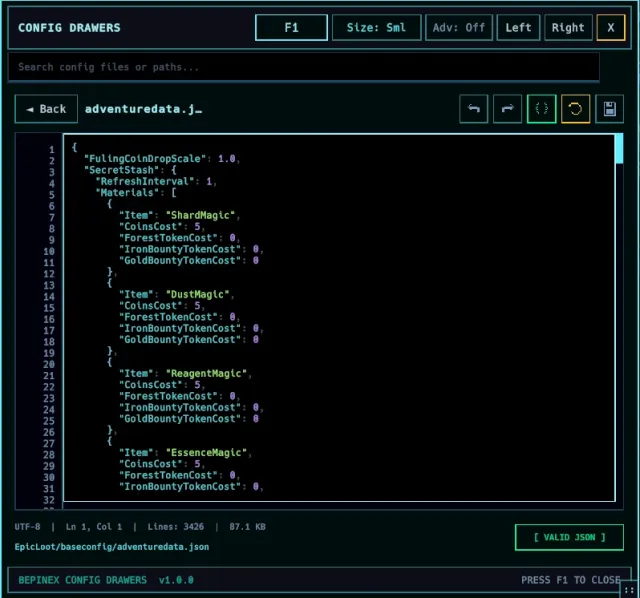
Task: Click the UTF-8 encoding label
Action: coord(27,527)
